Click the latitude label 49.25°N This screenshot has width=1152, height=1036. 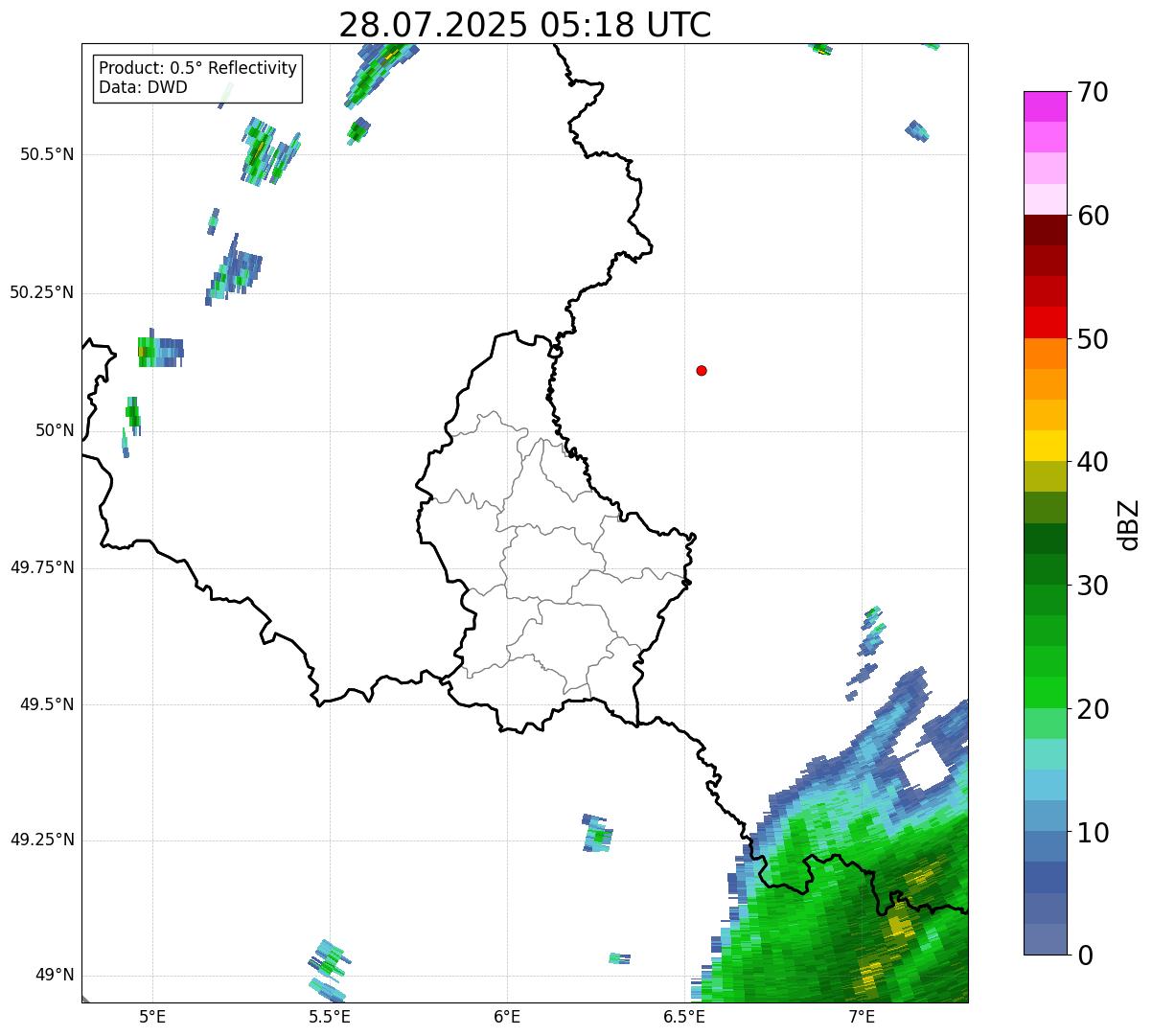(x=42, y=840)
